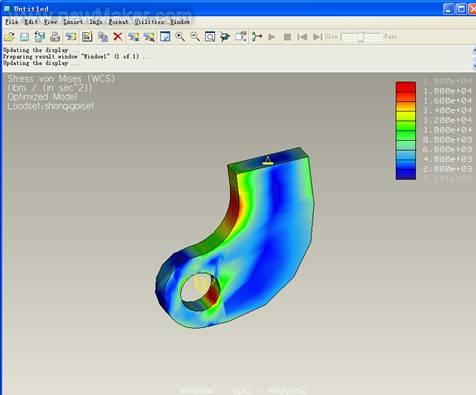Open the Utilities menu
This screenshot has width=476, height=395.
pos(149,22)
